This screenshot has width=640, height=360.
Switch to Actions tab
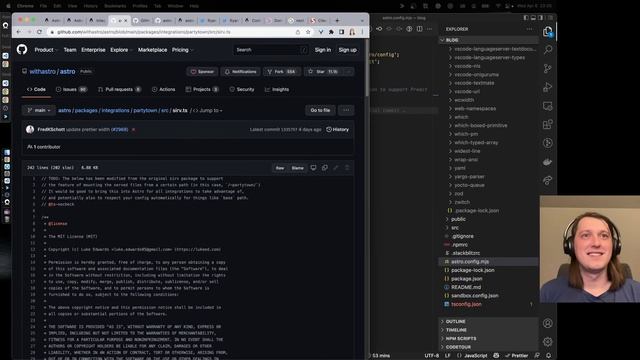coord(163,89)
